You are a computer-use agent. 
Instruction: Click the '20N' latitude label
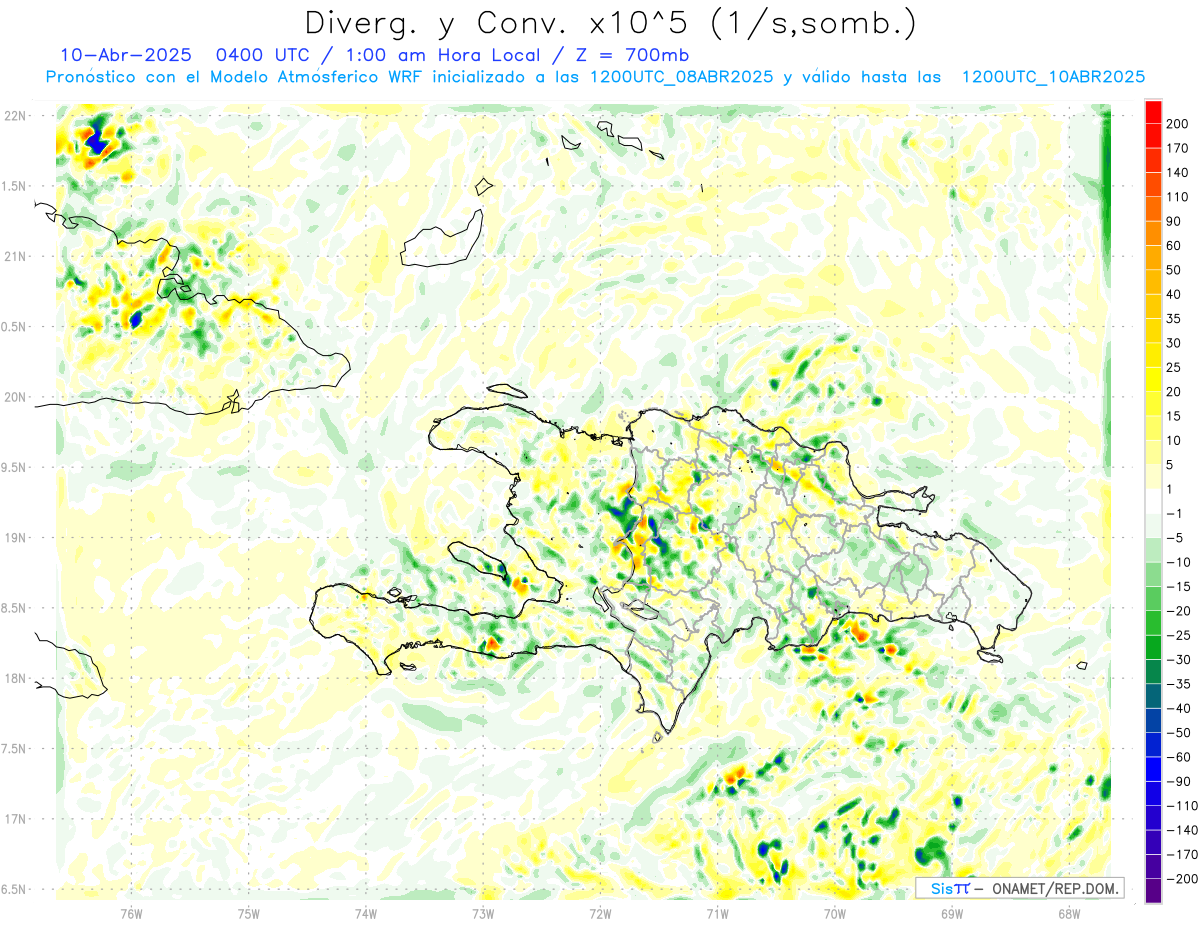tap(14, 397)
